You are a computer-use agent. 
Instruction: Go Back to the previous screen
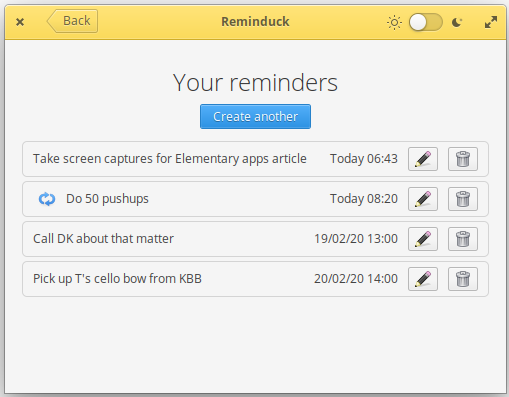coord(72,21)
